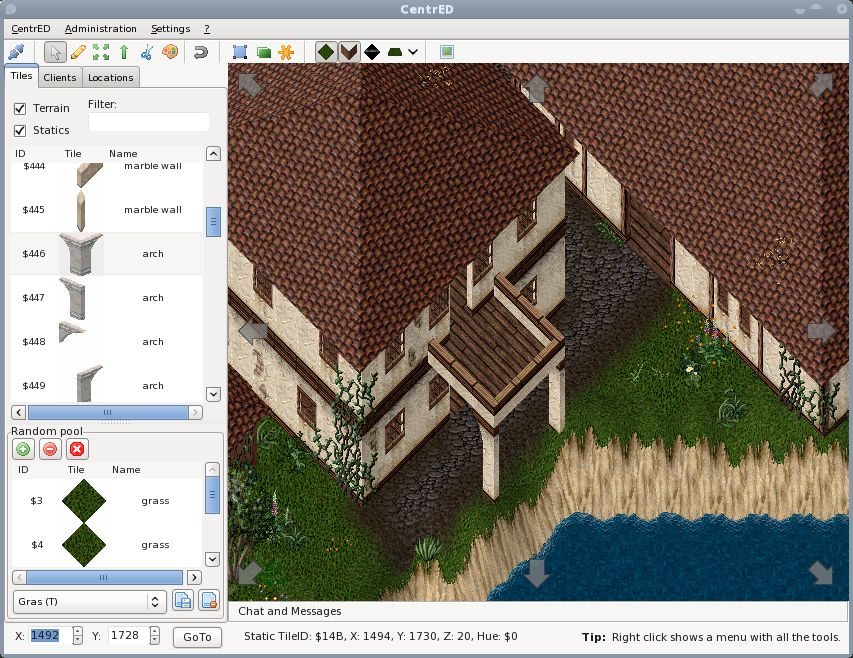The height and width of the screenshot is (658, 853).
Task: Select the pencil draw tool
Action: [78, 52]
